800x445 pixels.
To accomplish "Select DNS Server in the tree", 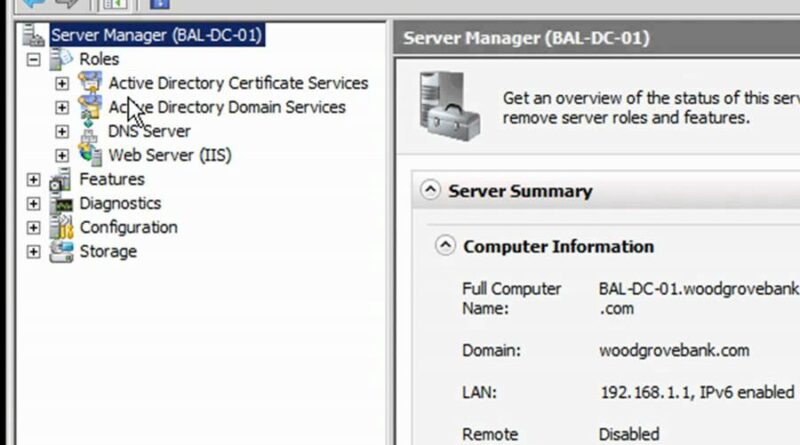I will 149,131.
